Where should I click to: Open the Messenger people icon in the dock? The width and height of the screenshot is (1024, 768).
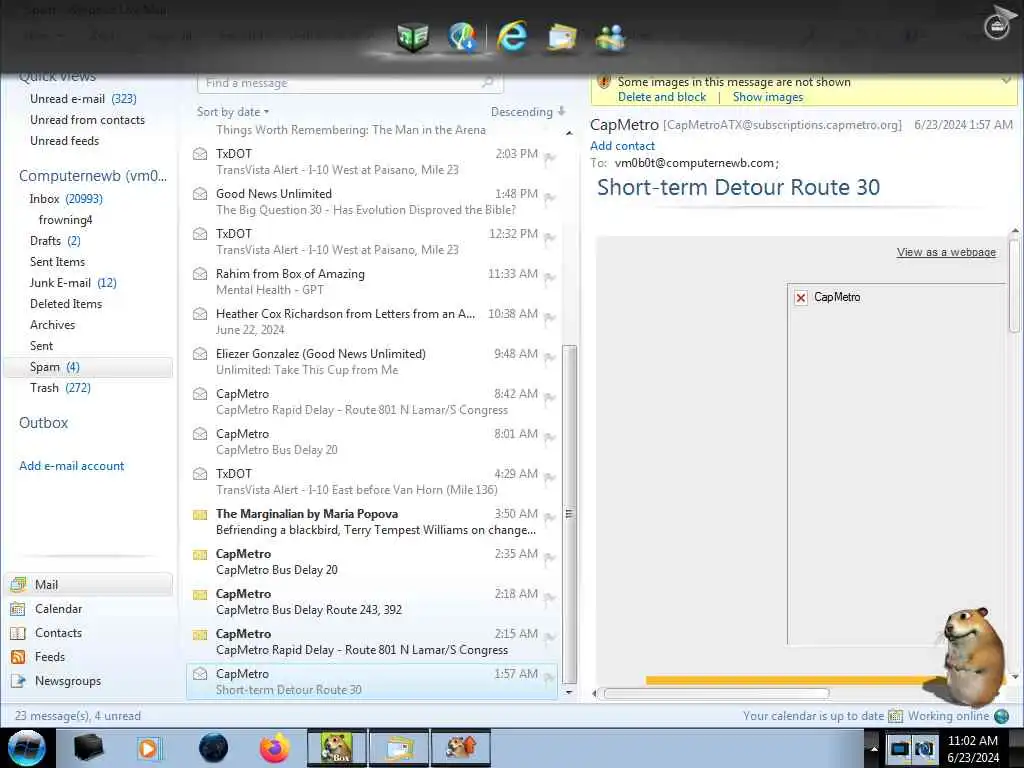611,37
